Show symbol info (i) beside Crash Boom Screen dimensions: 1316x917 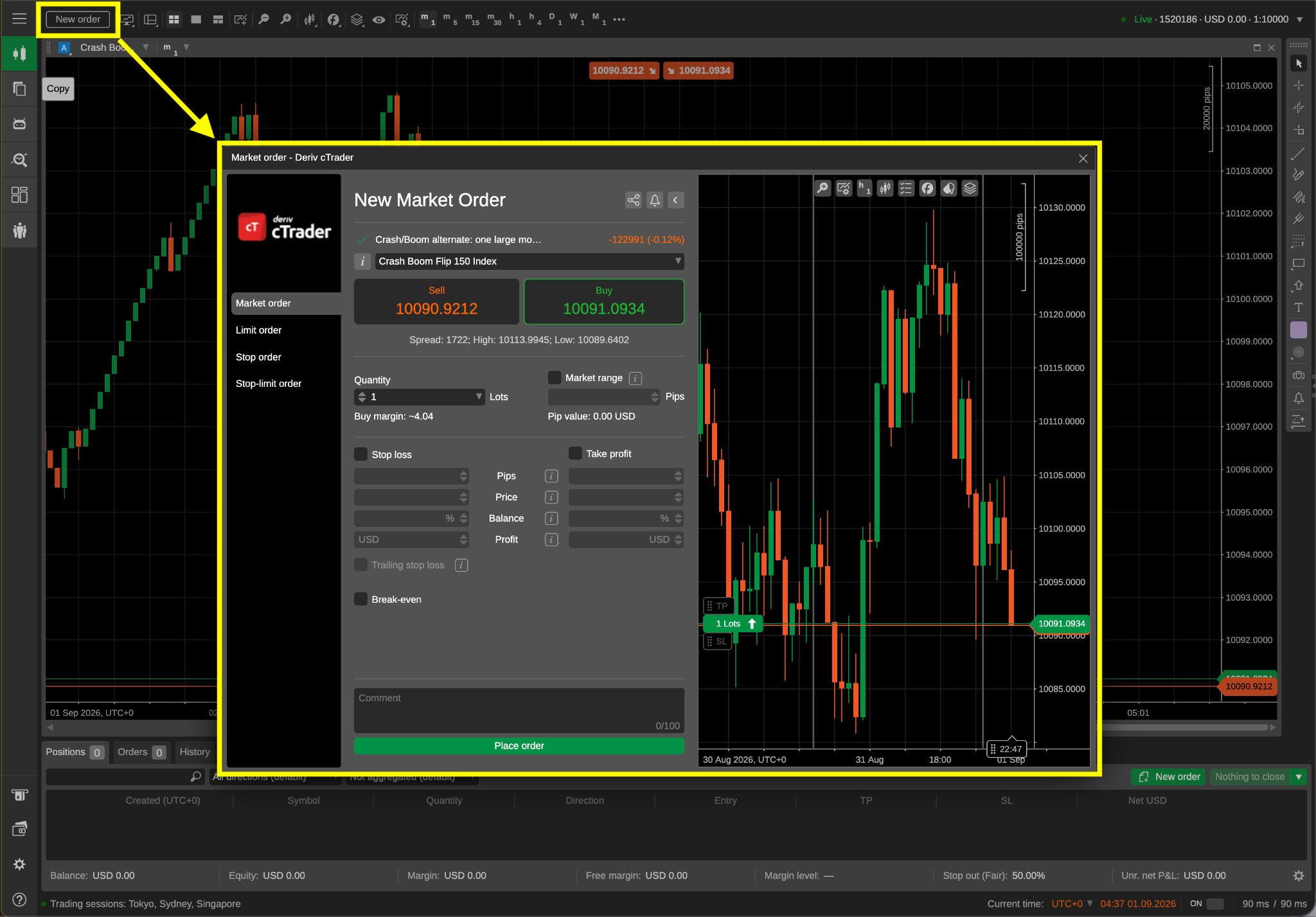point(362,261)
